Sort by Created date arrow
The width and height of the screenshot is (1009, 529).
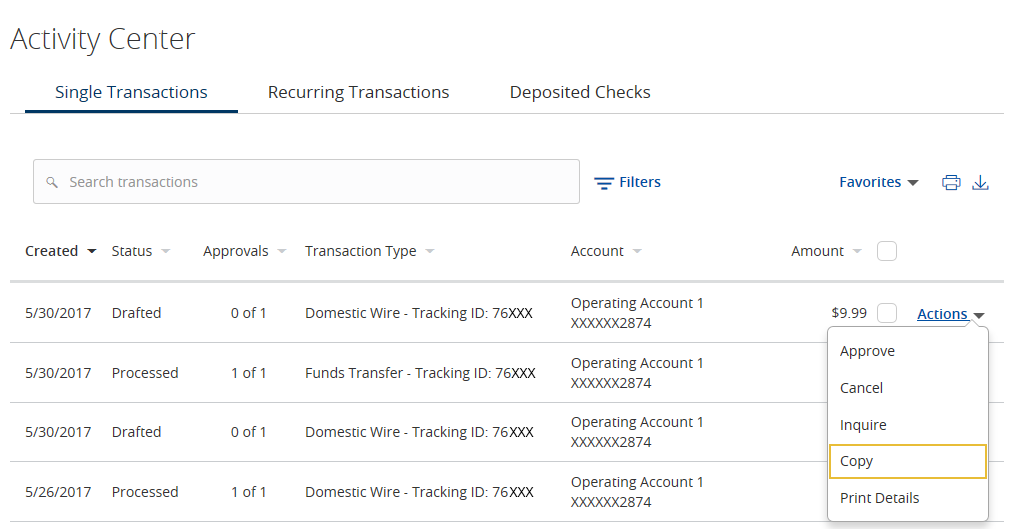tap(92, 251)
